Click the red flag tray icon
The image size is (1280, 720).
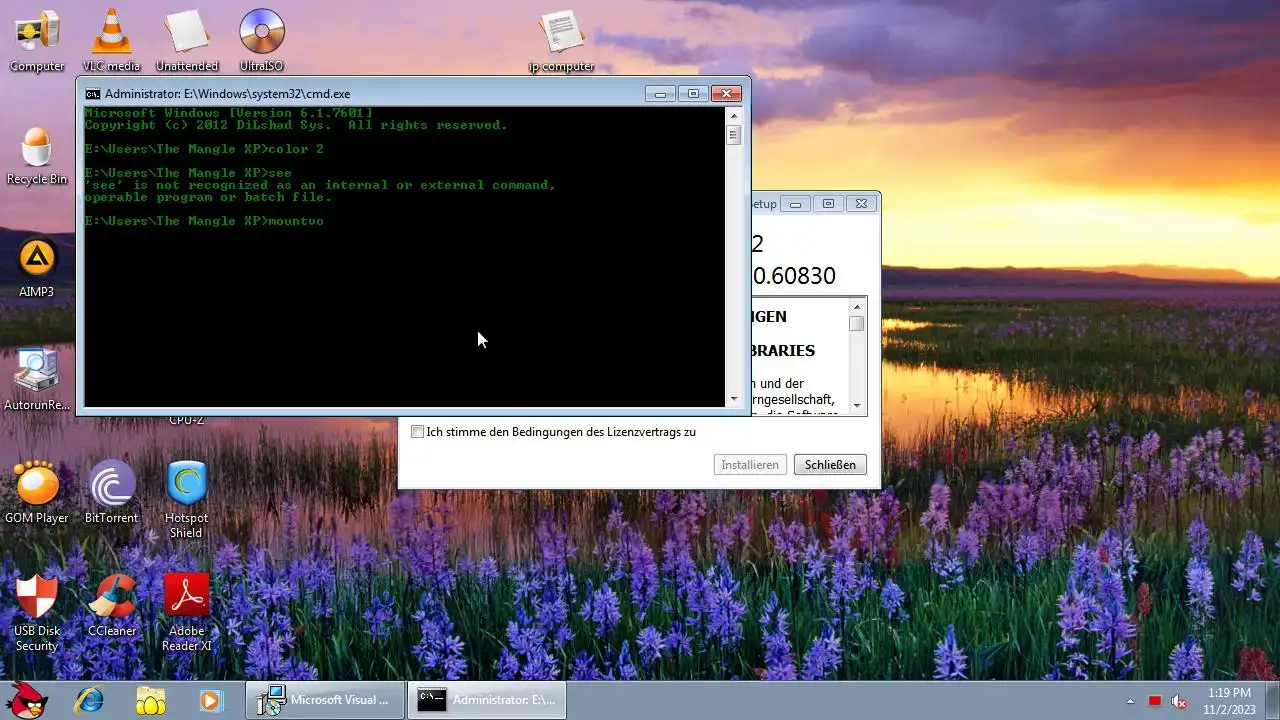click(1155, 701)
